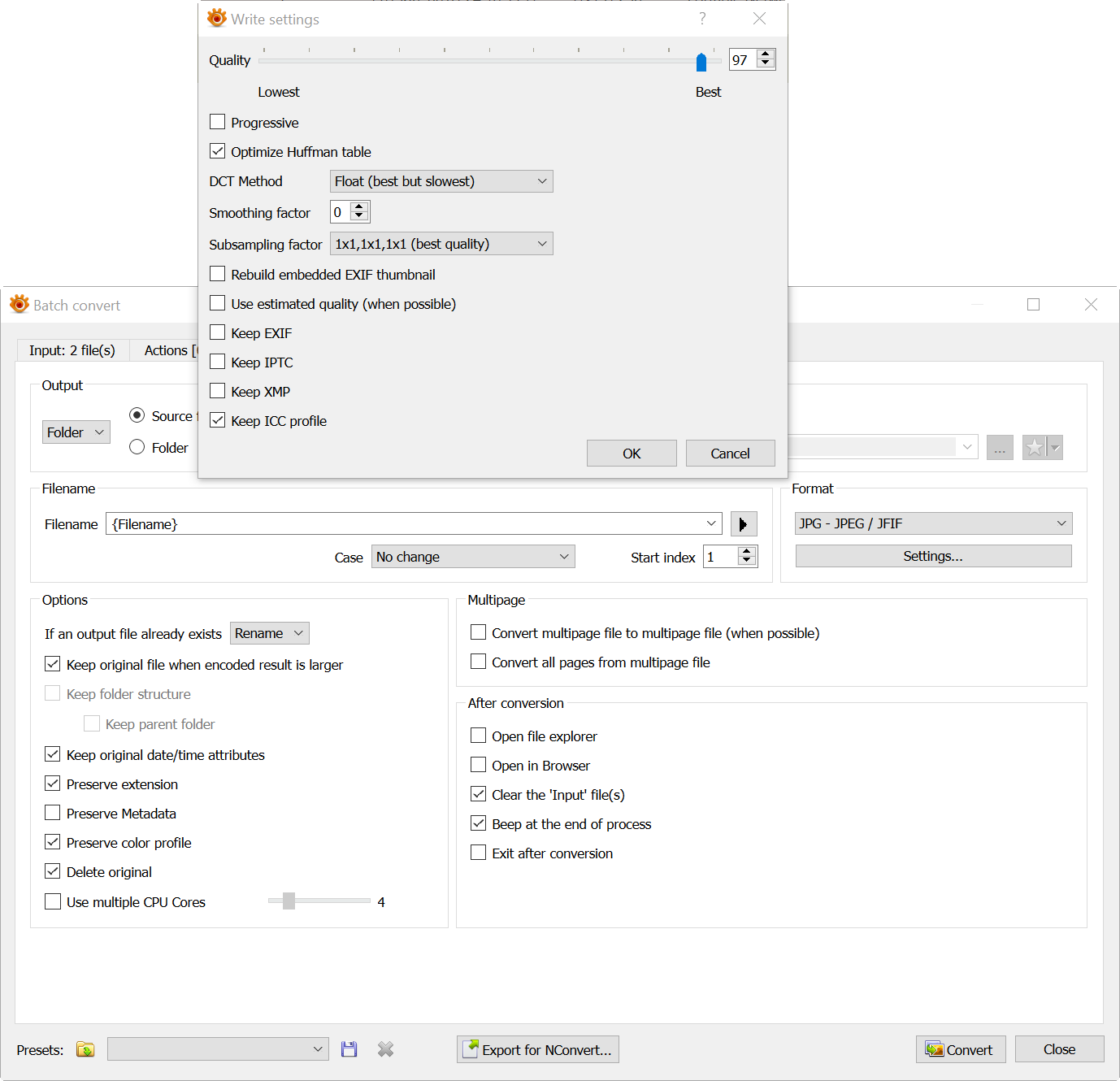This screenshot has height=1081, width=1120.
Task: Uncheck Delete original
Action: pyautogui.click(x=53, y=871)
